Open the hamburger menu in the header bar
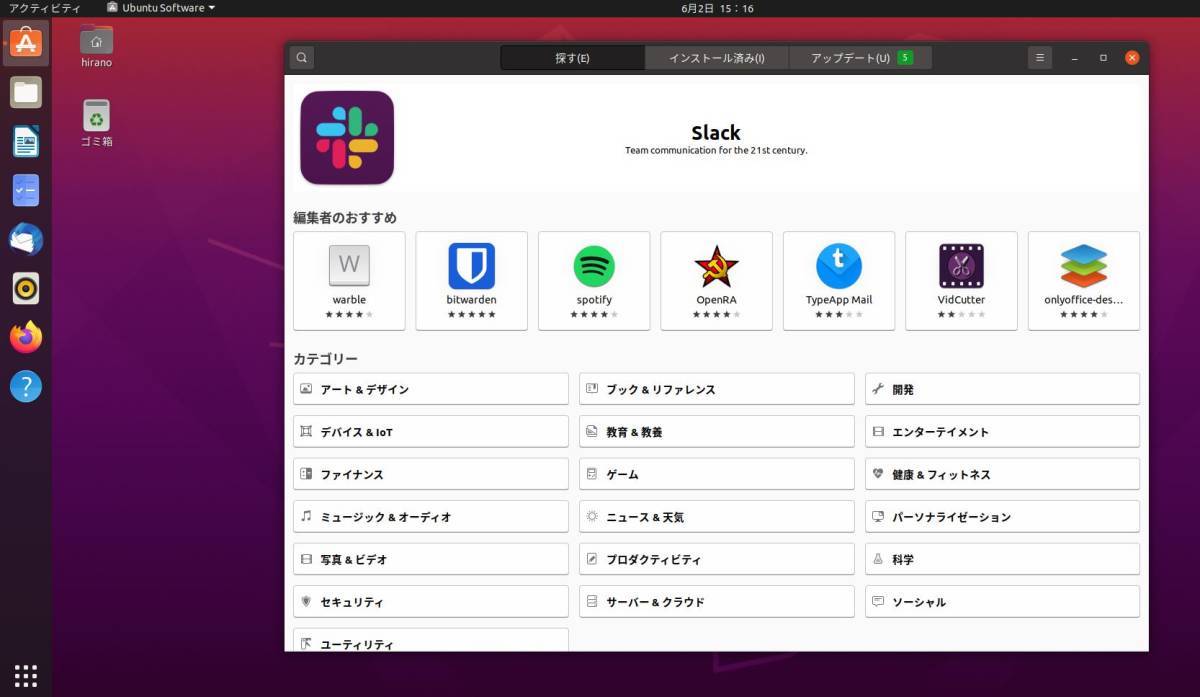 1040,58
